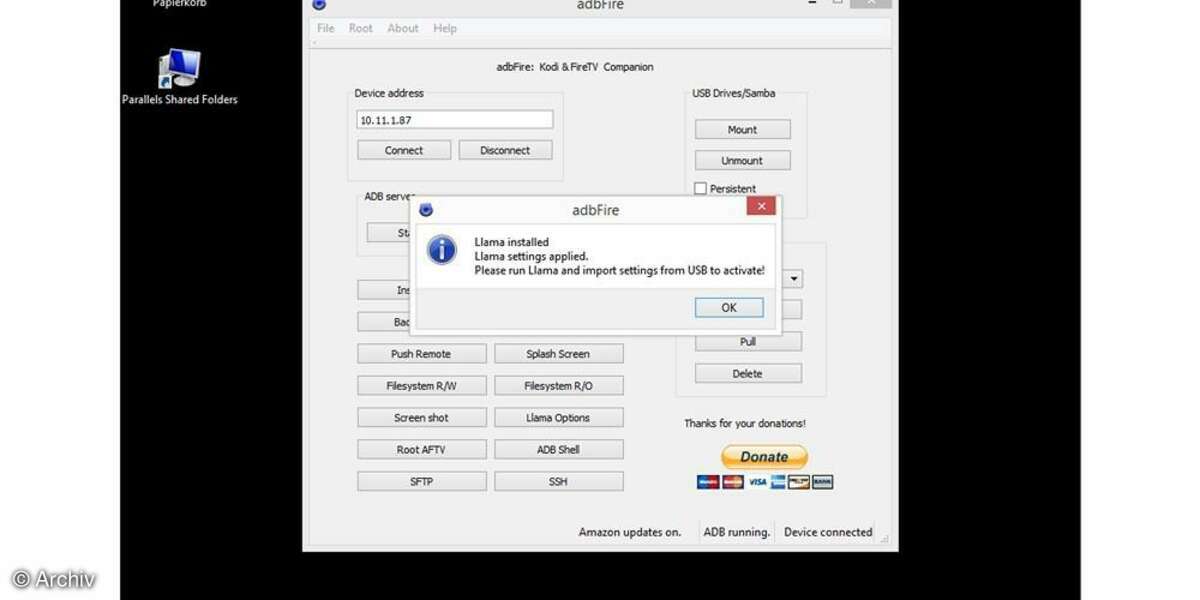Click the PayPal Donate button
The height and width of the screenshot is (600, 1200).
click(x=764, y=457)
